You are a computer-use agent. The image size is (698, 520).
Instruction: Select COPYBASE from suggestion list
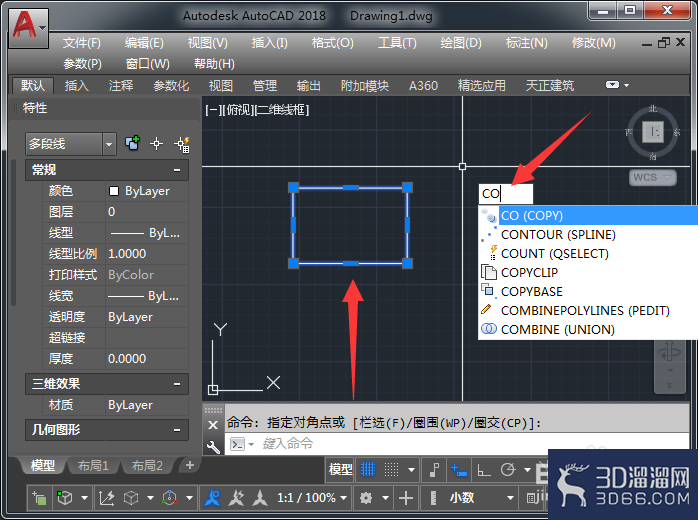pos(588,292)
